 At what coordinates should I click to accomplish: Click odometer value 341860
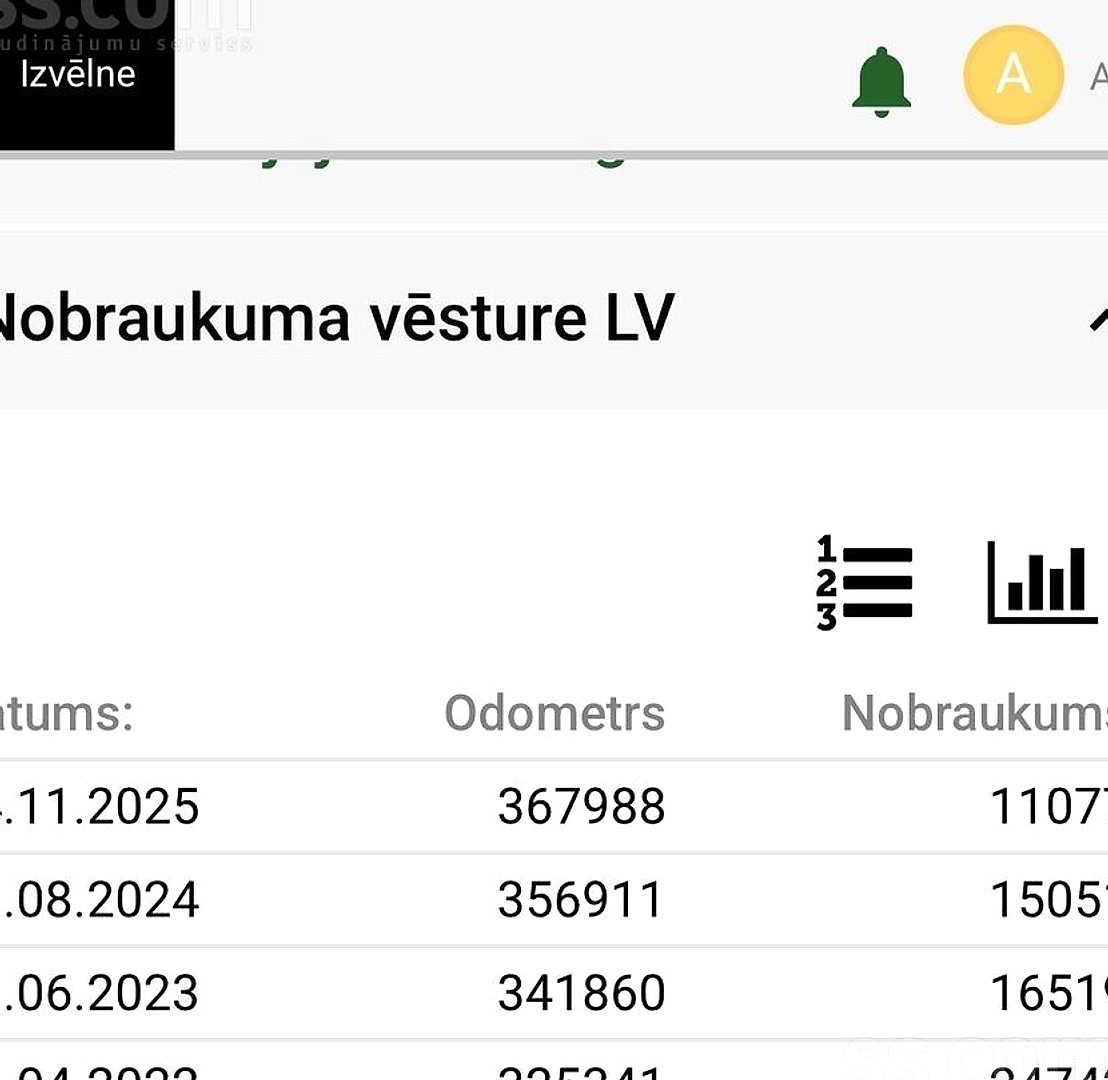pyautogui.click(x=582, y=993)
